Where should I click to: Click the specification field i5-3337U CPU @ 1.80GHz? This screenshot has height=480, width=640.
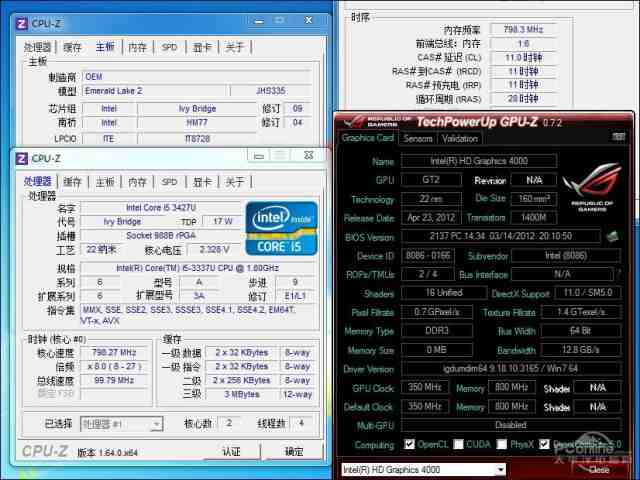pyautogui.click(x=198, y=268)
